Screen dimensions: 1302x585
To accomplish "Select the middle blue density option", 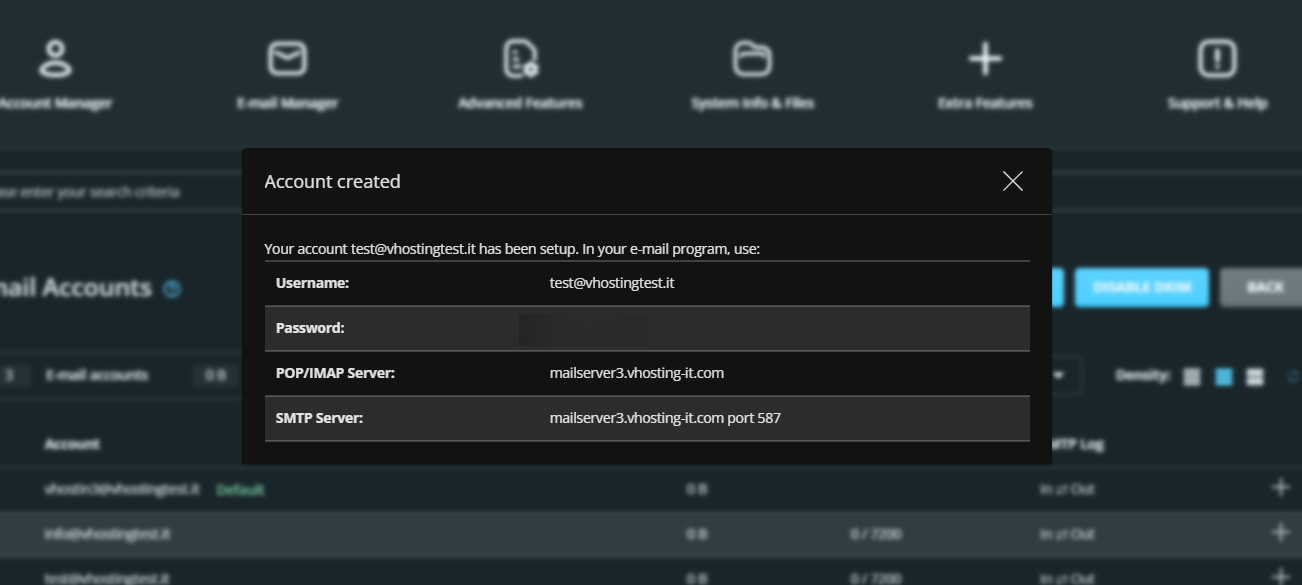I will click(1224, 377).
